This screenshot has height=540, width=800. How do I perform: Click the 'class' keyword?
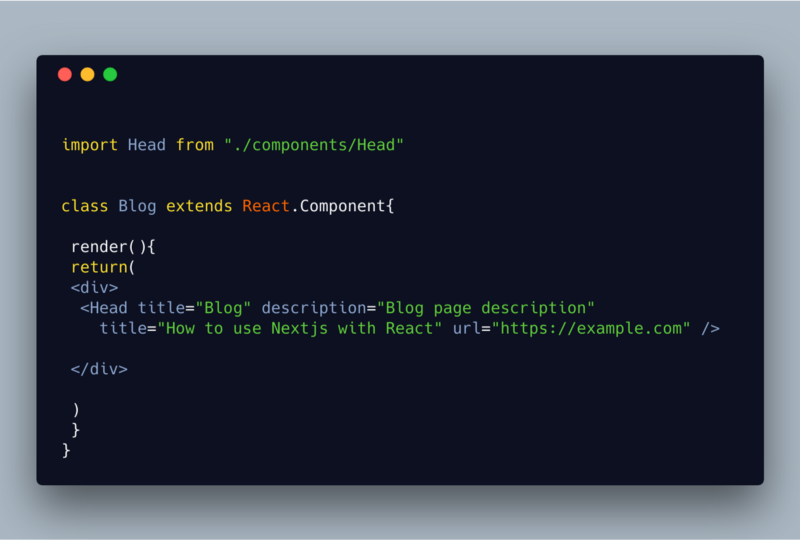[85, 206]
